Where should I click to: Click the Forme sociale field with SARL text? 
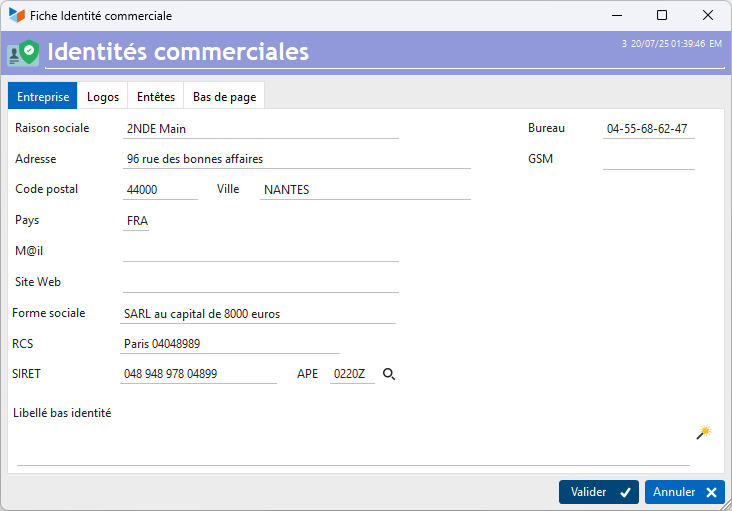pos(258,314)
